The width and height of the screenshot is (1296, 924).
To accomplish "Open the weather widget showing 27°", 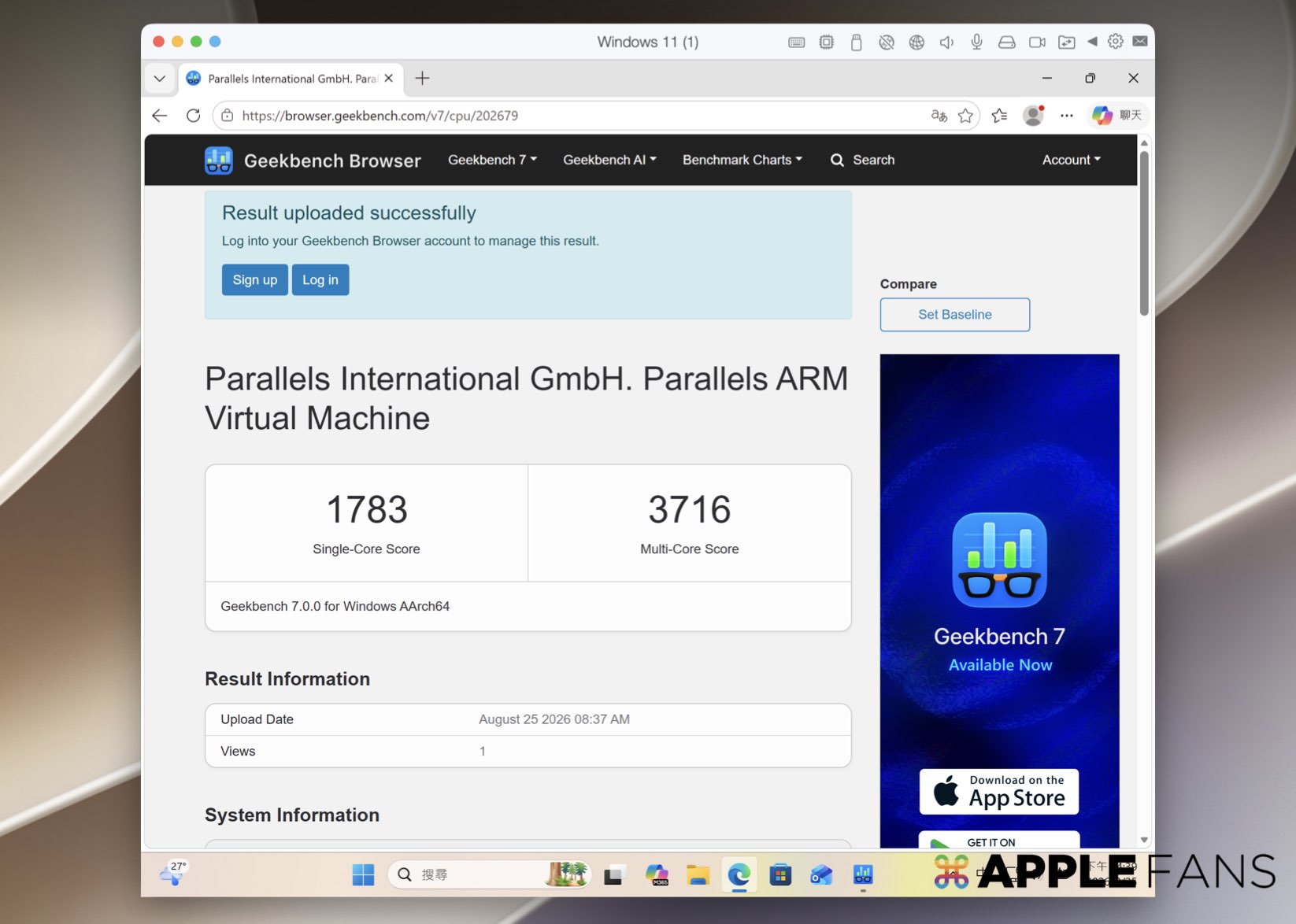I will pyautogui.click(x=173, y=872).
